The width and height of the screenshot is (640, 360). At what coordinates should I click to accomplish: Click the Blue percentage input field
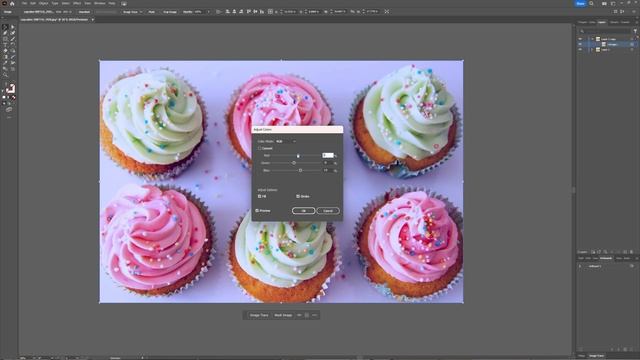coord(328,170)
